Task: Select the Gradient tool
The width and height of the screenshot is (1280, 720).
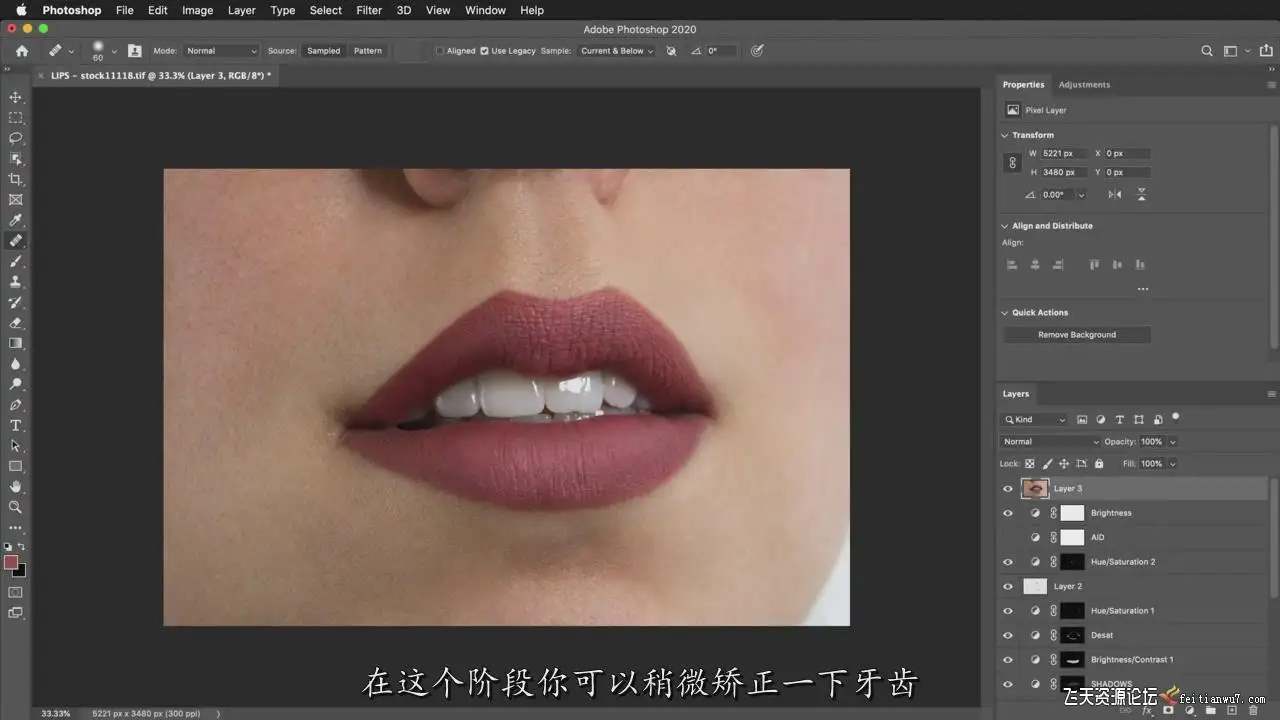Action: 16,343
